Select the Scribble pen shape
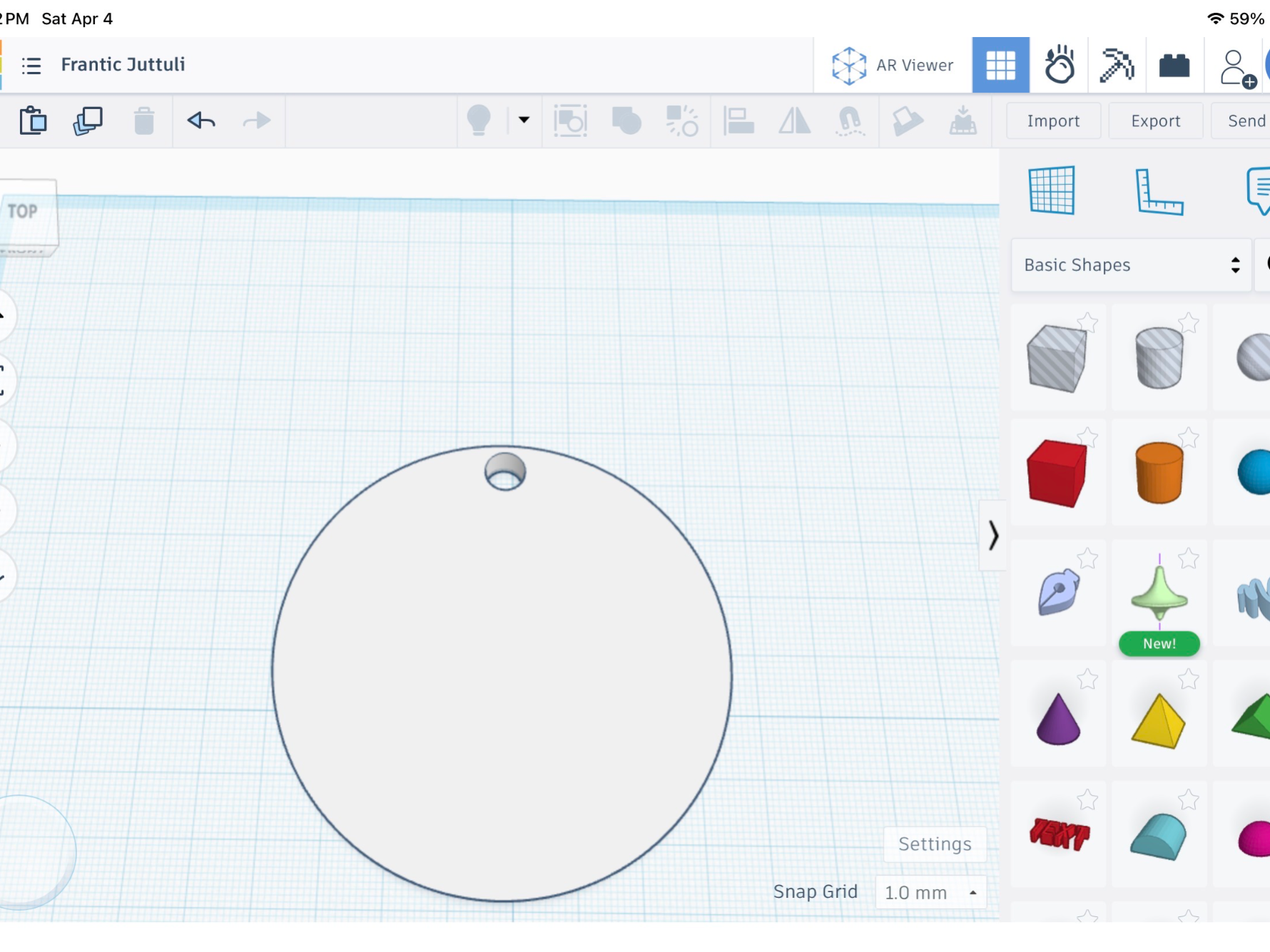The image size is (1270, 952). pyautogui.click(x=1058, y=591)
